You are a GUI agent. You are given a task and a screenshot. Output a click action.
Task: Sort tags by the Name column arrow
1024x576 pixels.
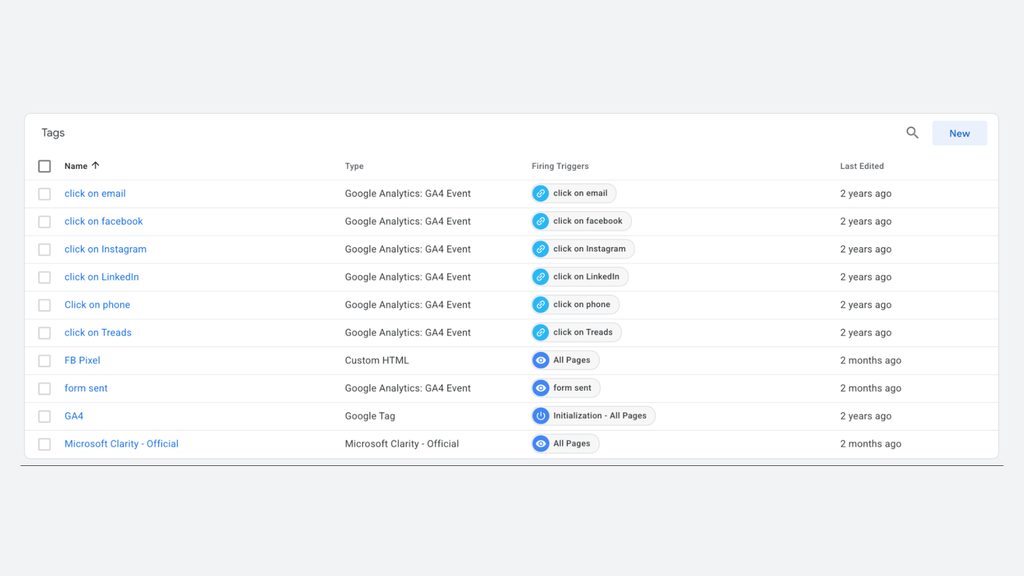(x=95, y=165)
